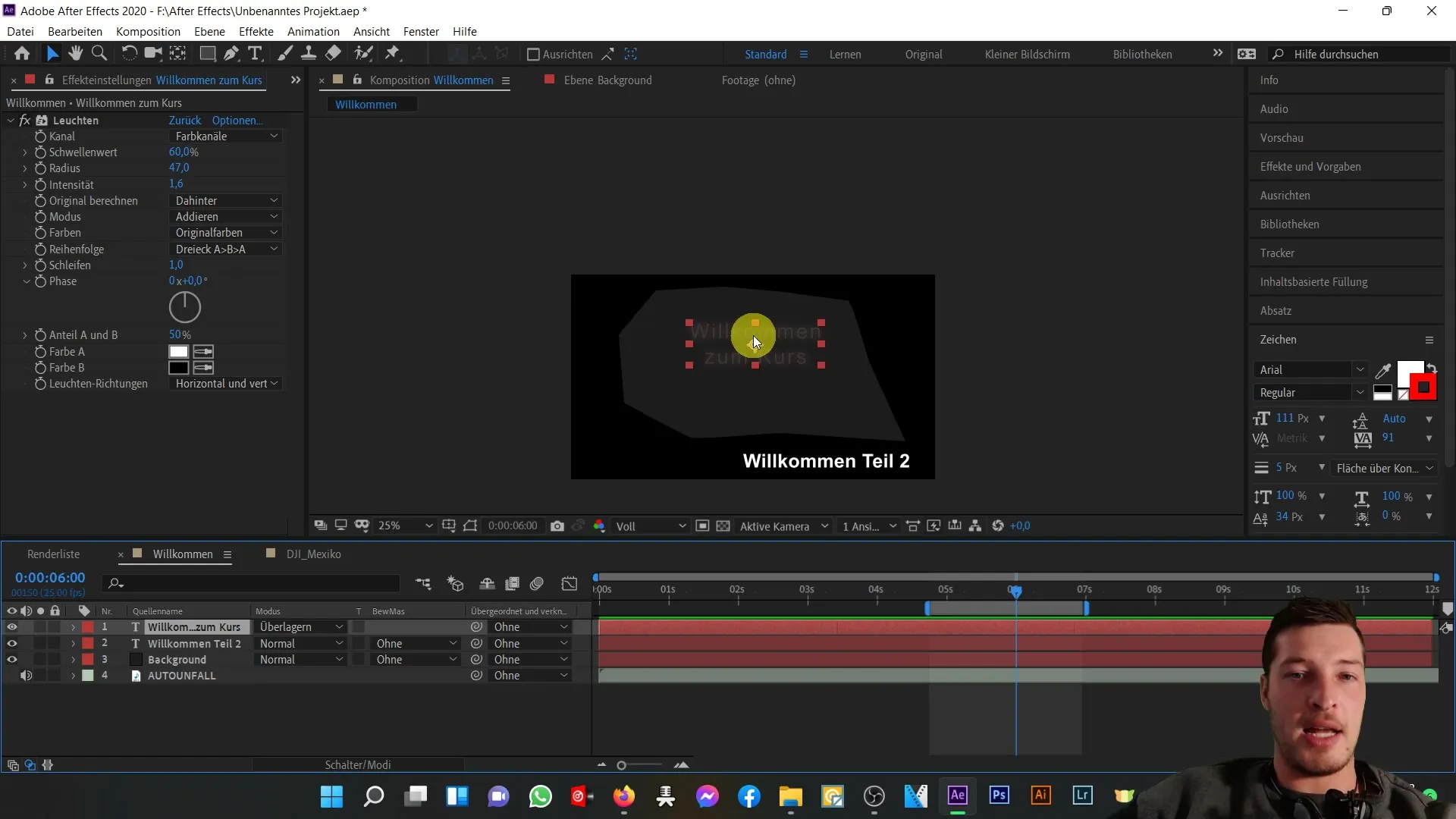
Task: Select the Pen tool in toolbar
Action: click(231, 53)
